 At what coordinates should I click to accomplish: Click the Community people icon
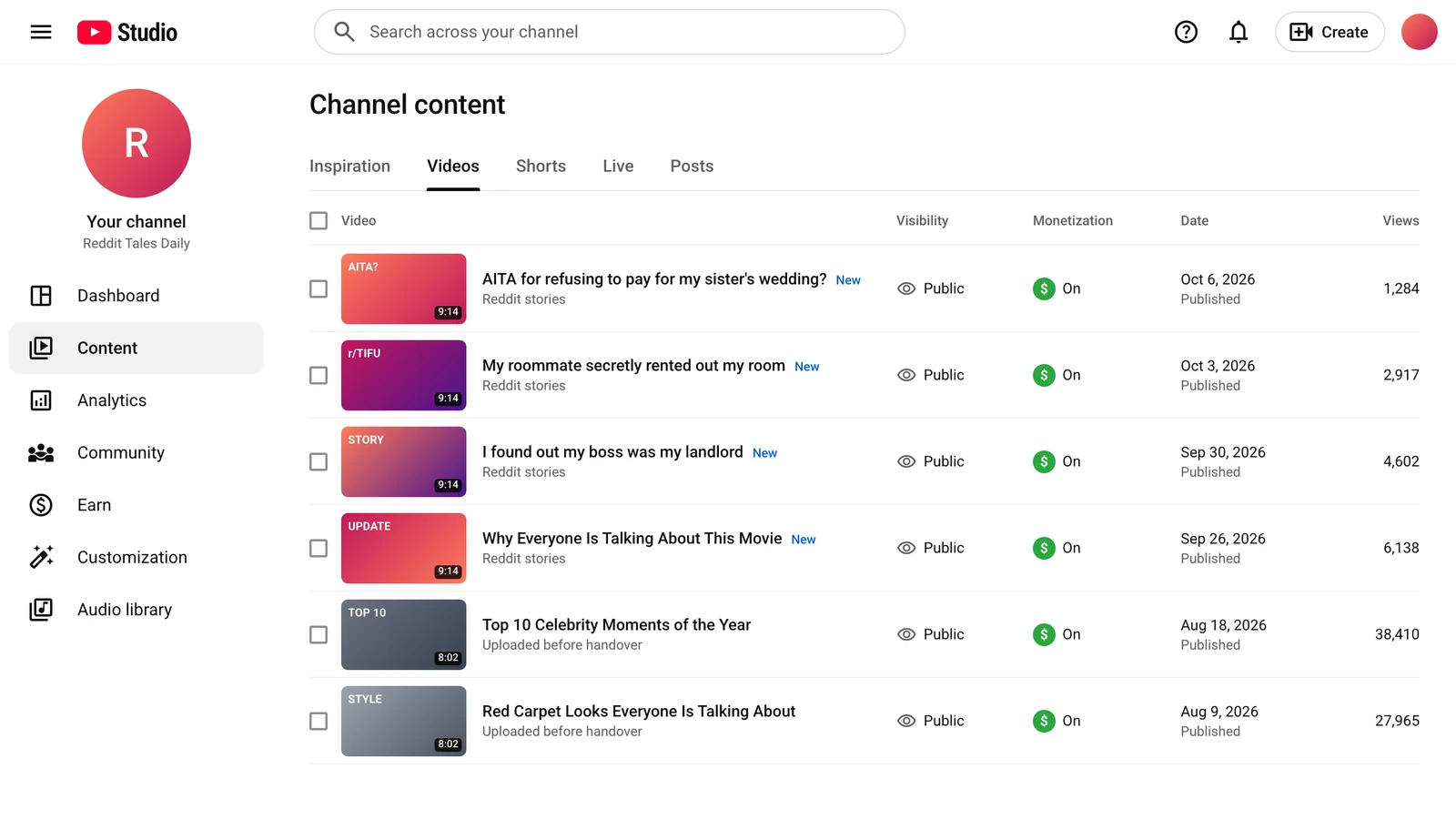pyautogui.click(x=41, y=452)
